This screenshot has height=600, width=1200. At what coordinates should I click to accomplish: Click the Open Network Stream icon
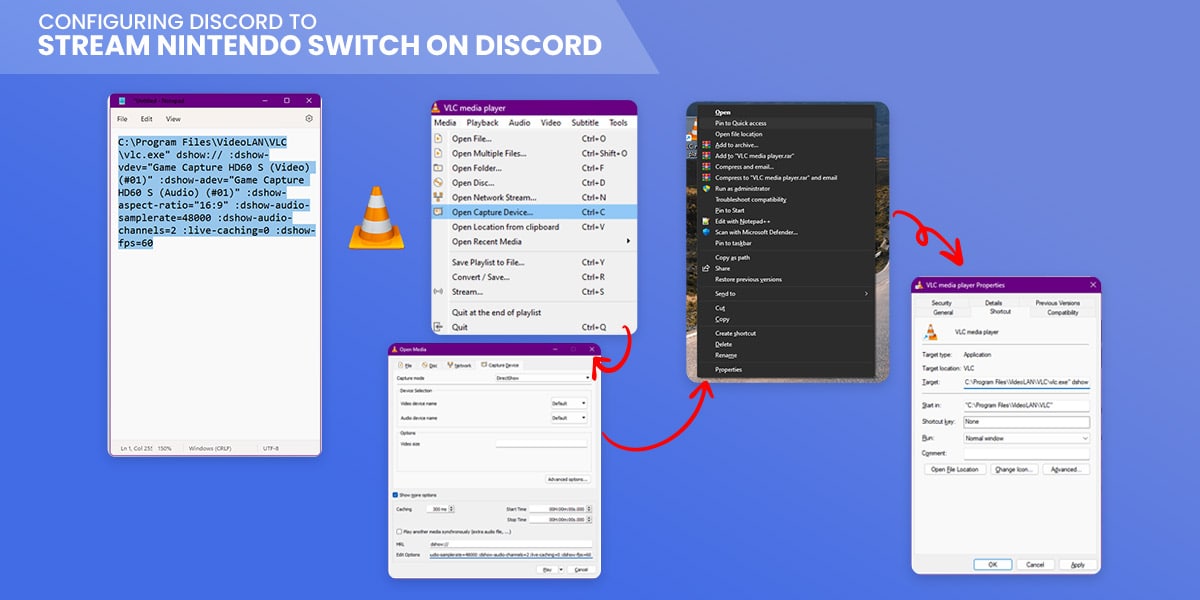click(437, 197)
